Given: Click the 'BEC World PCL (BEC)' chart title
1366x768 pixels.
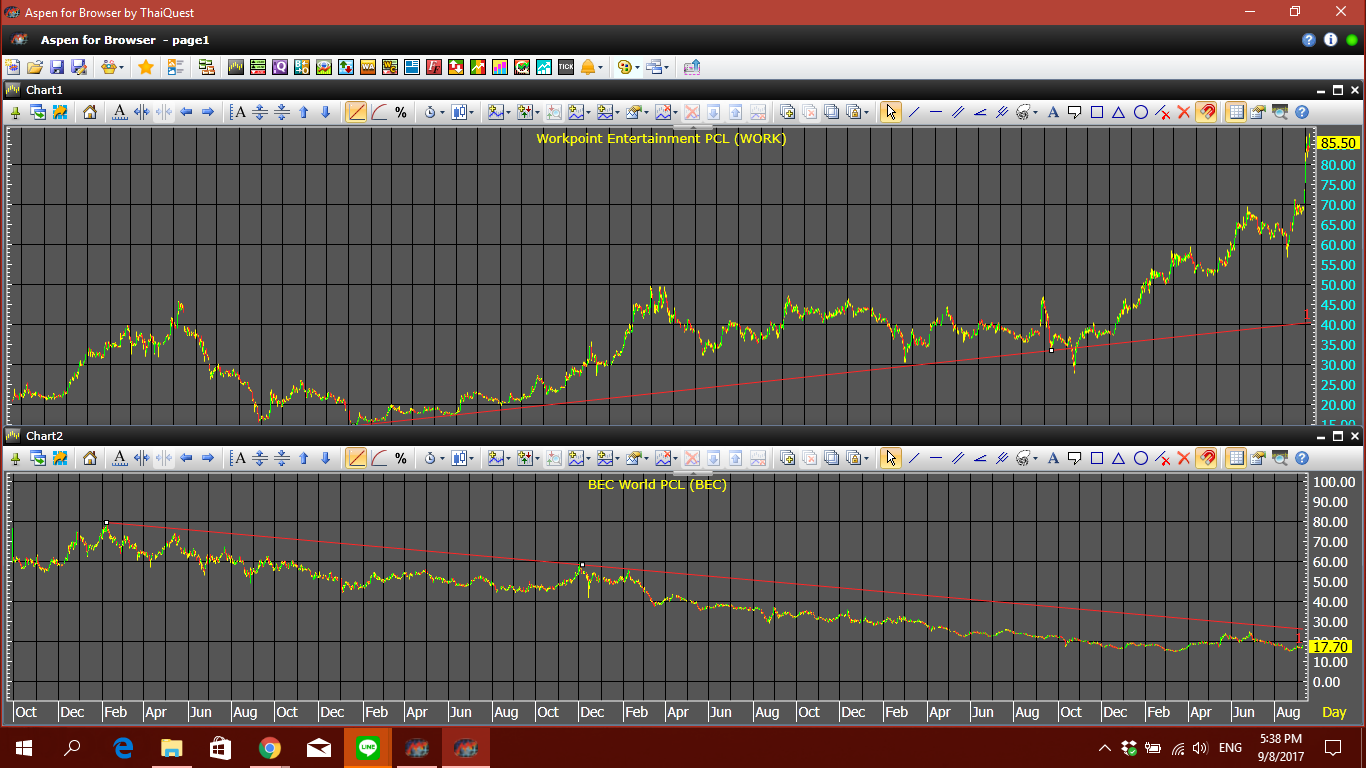Looking at the screenshot, I should pyautogui.click(x=657, y=485).
